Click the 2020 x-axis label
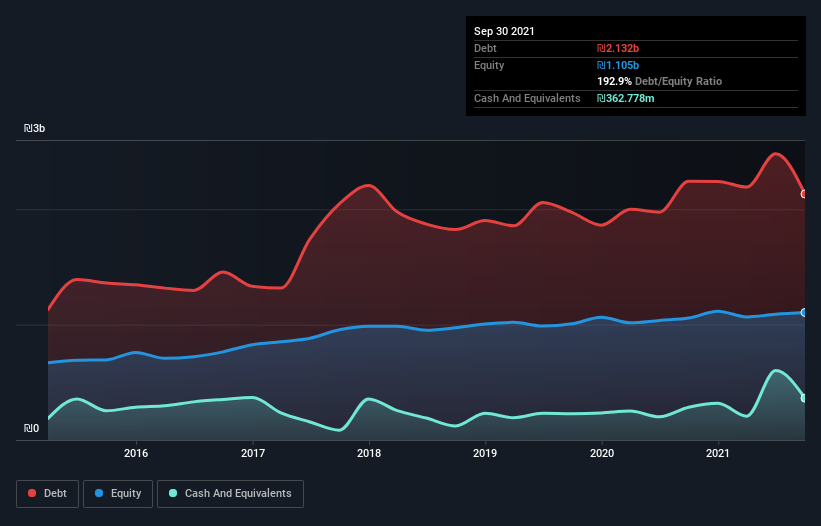Image resolution: width=821 pixels, height=526 pixels. coord(602,453)
